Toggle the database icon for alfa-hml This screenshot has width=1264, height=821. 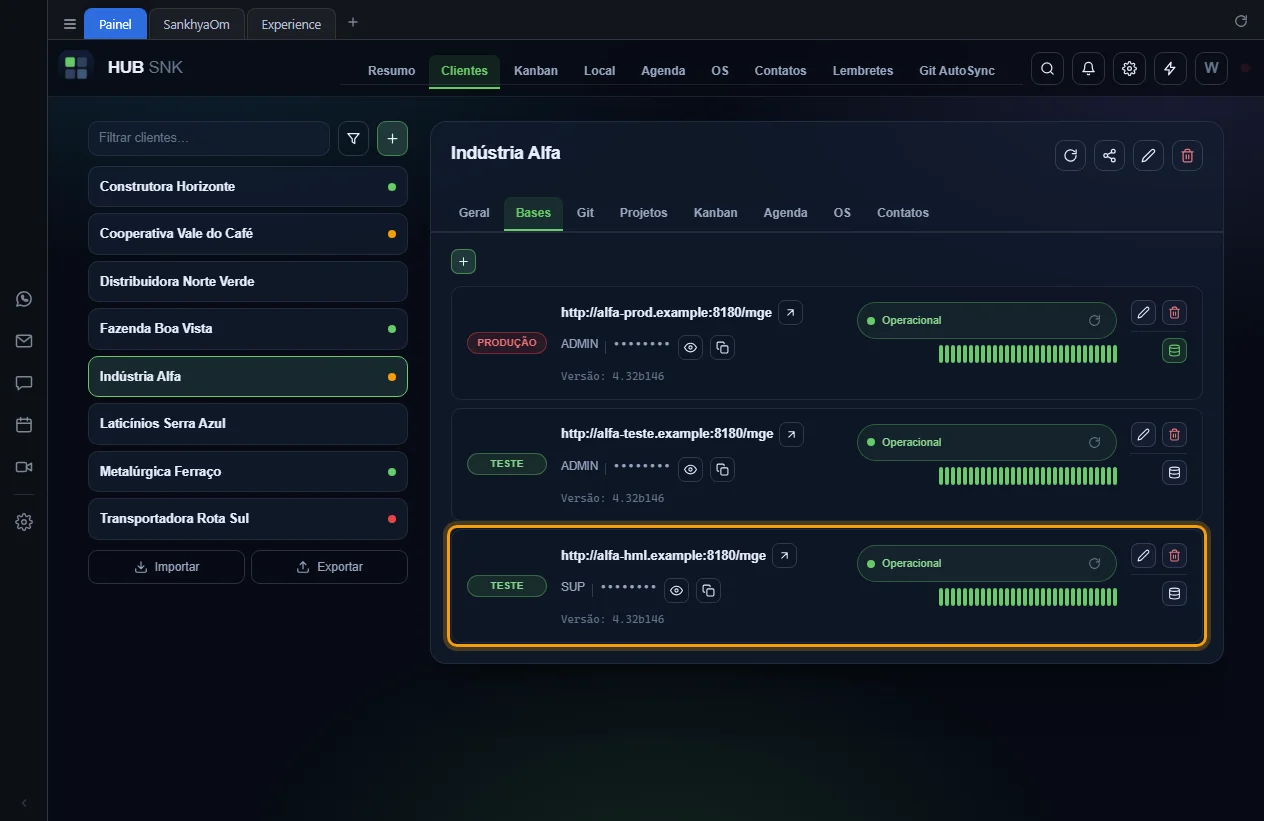tap(1175, 593)
